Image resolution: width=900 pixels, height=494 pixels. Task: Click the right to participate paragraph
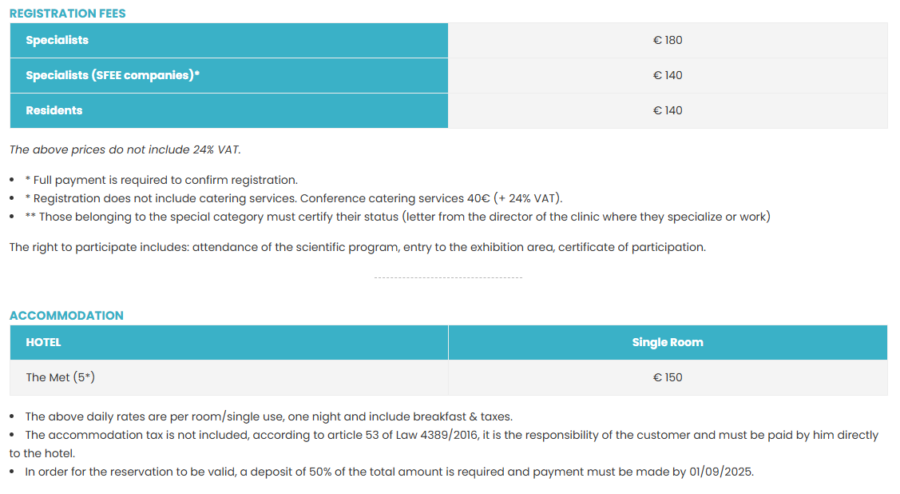click(x=358, y=247)
